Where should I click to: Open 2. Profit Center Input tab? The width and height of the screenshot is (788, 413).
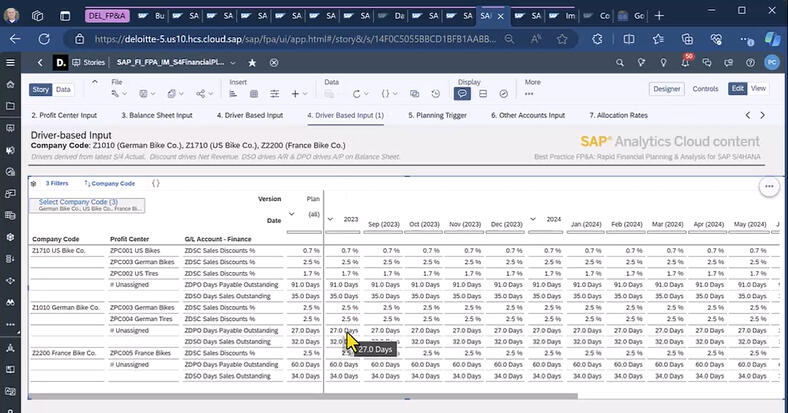[64, 115]
